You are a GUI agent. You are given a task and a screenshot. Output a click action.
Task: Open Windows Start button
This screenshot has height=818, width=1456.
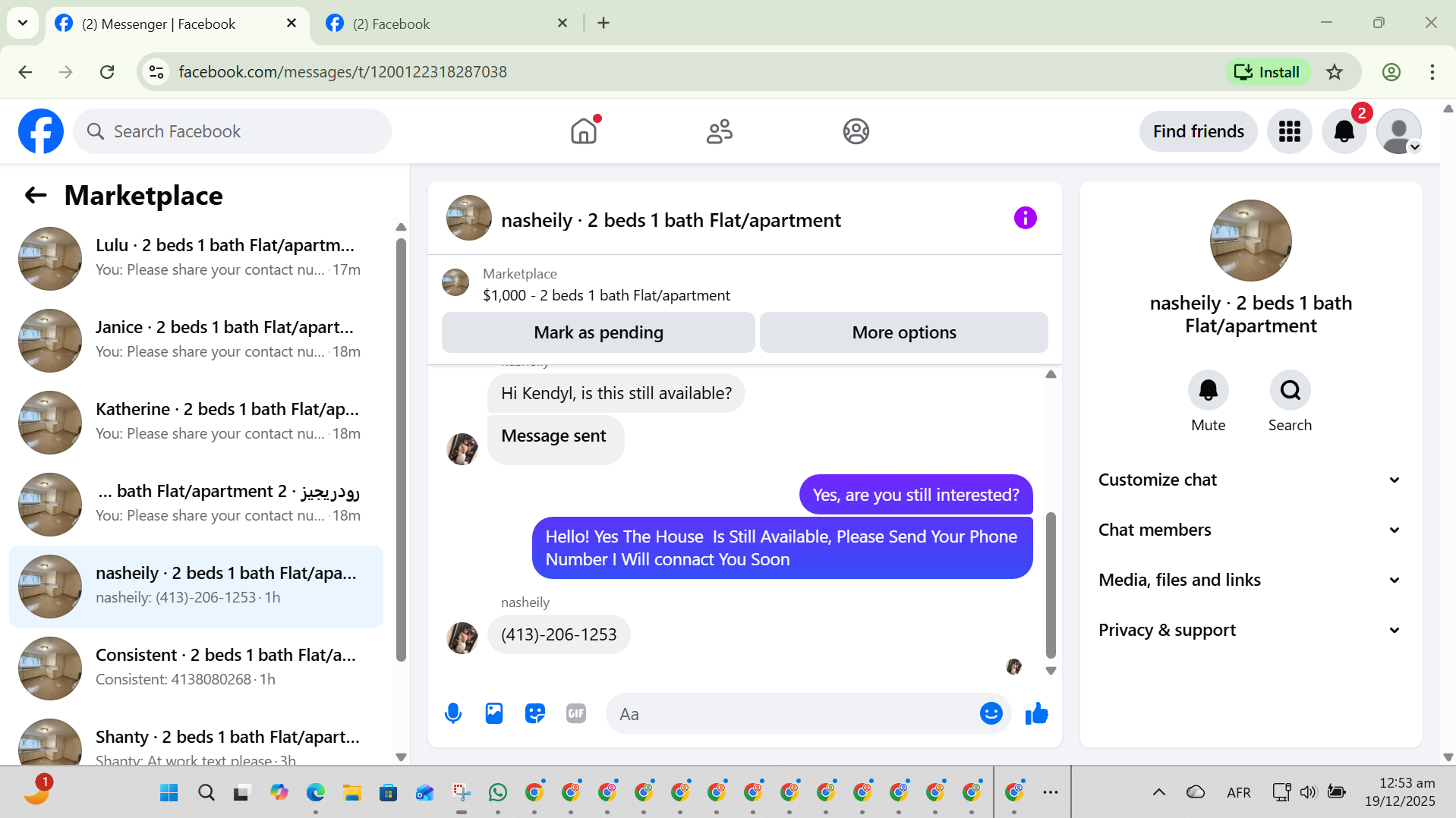click(169, 793)
